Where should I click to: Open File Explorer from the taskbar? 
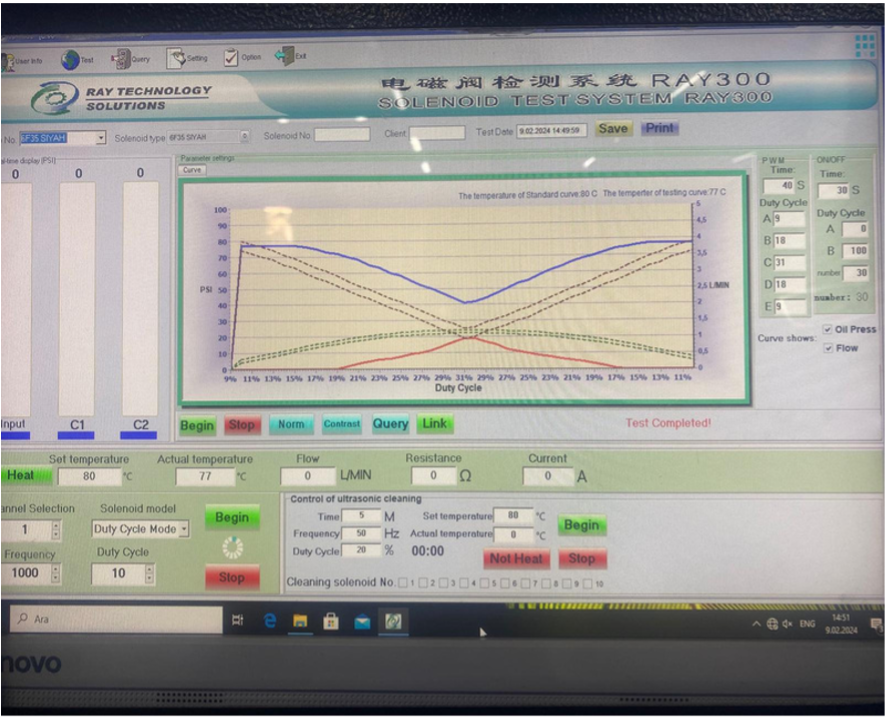[299, 621]
